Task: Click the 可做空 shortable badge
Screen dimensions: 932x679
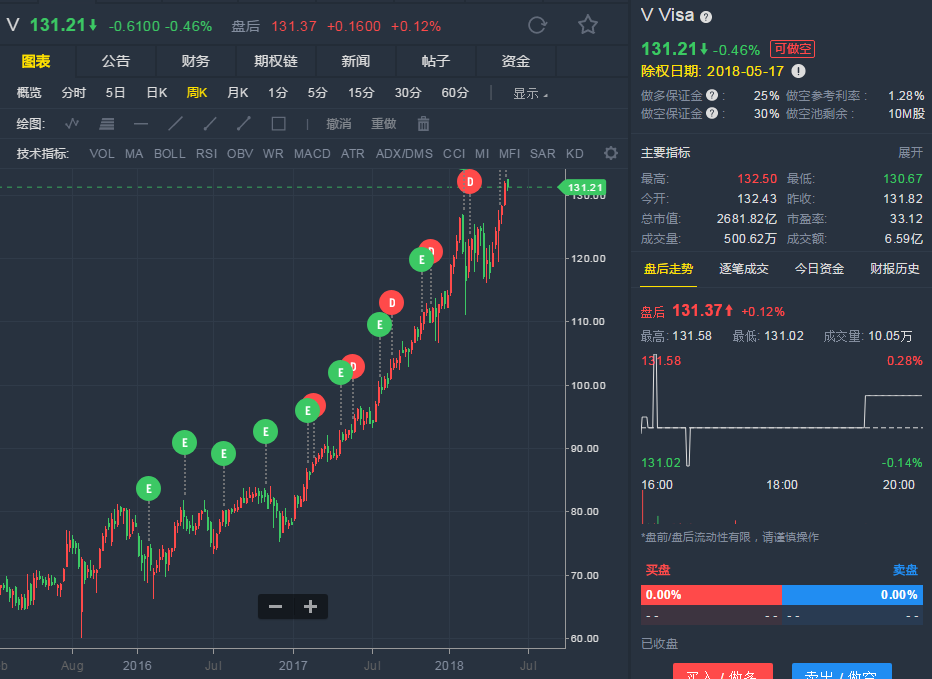Action: pos(792,49)
